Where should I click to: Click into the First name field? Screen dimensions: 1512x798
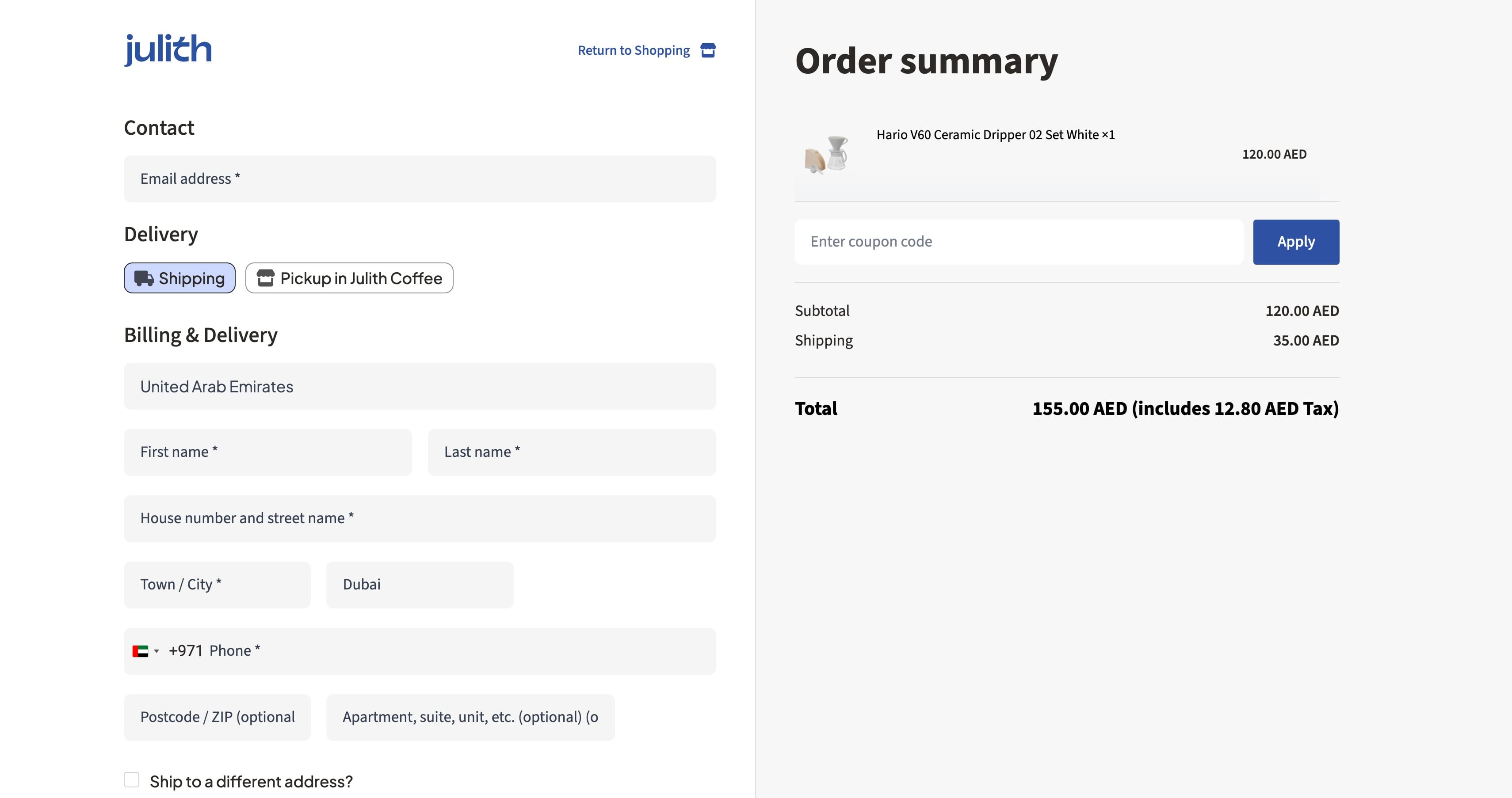point(267,452)
